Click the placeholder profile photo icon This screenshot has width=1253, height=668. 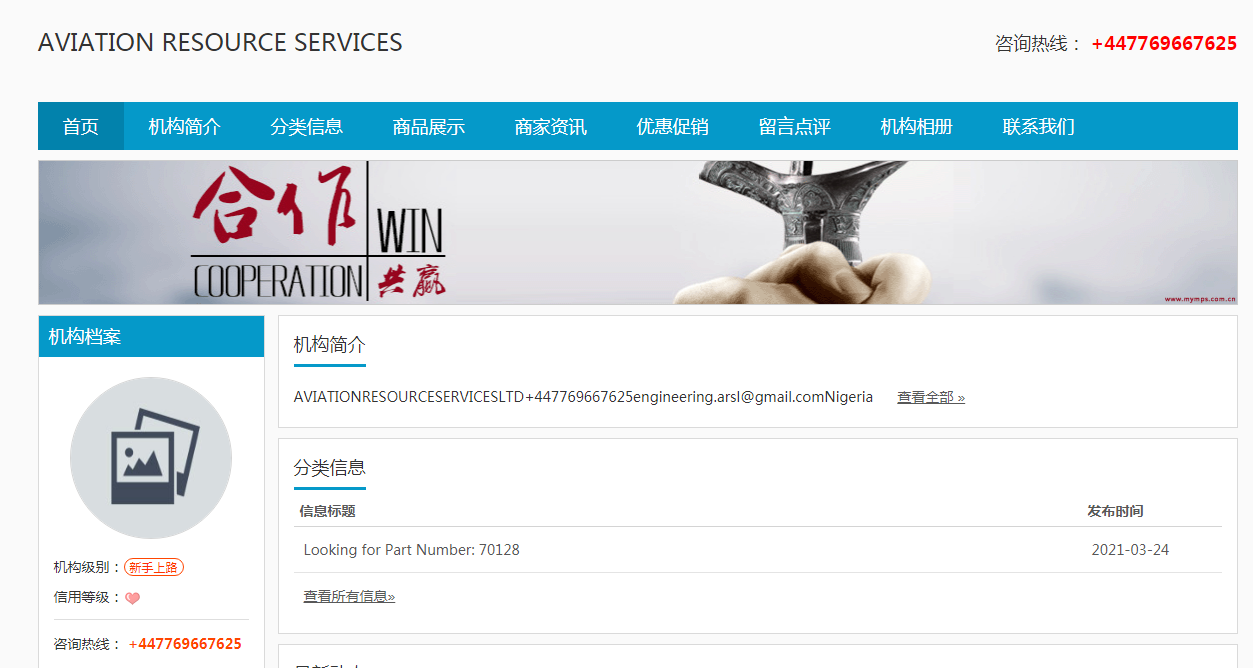(x=151, y=458)
